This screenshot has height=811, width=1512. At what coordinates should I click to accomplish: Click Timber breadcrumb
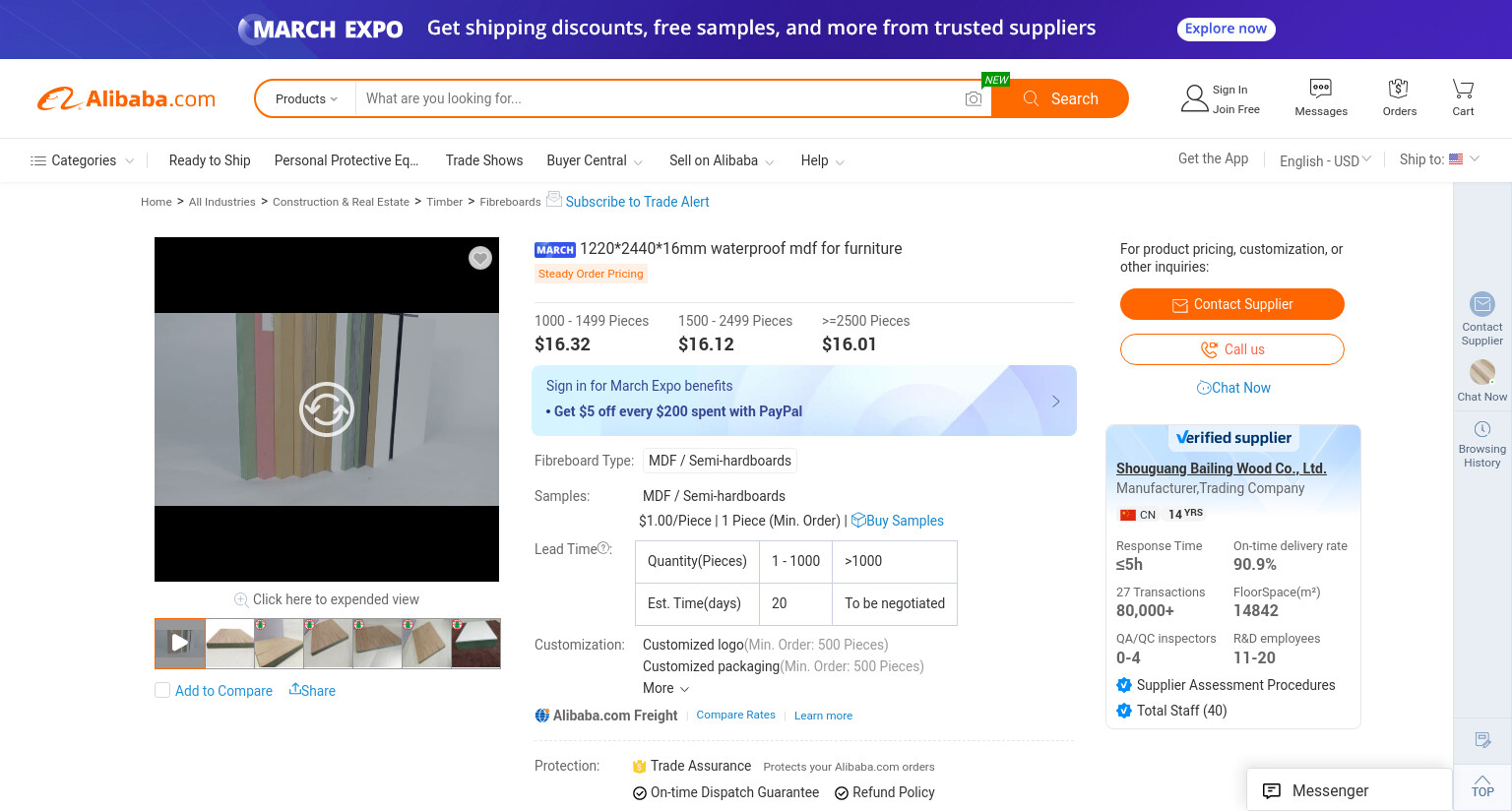pyautogui.click(x=444, y=202)
